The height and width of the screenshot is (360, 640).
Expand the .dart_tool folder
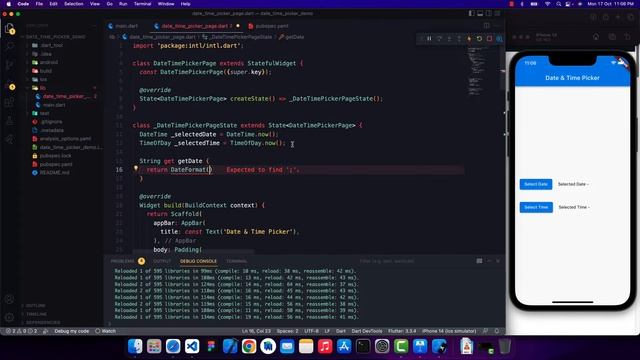(x=51, y=45)
